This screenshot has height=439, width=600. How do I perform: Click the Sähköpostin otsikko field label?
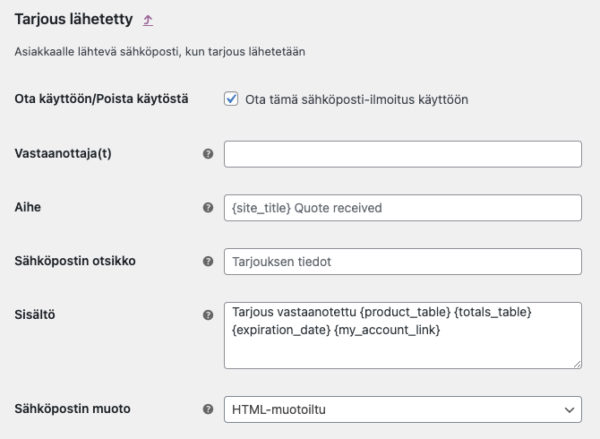click(x=75, y=261)
